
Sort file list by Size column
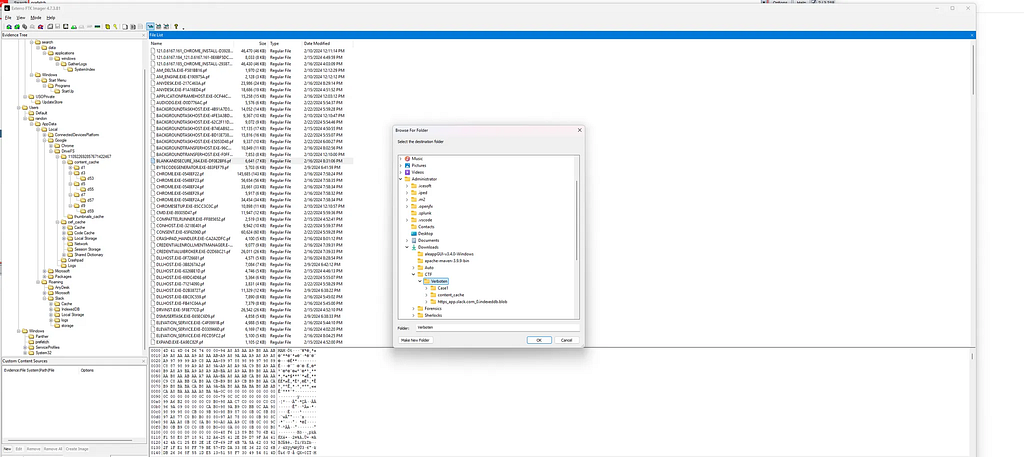[261, 43]
